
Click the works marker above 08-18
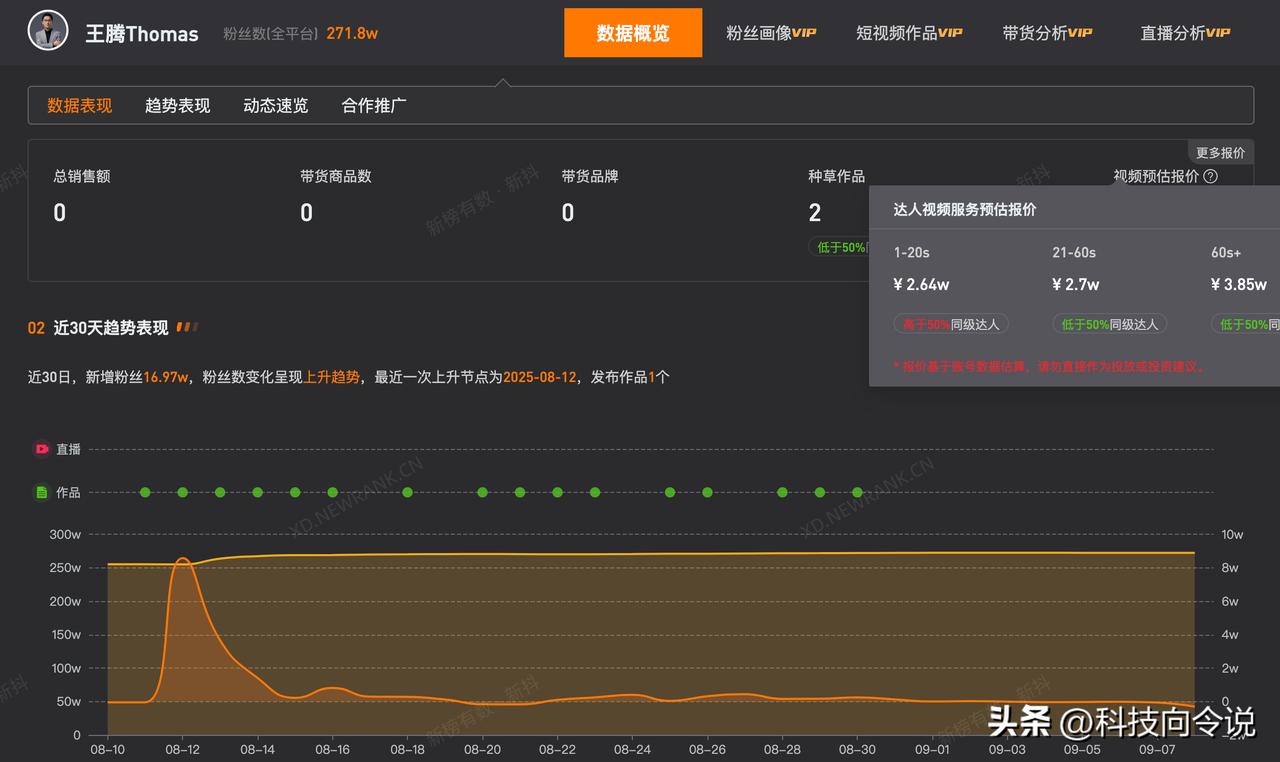click(407, 492)
